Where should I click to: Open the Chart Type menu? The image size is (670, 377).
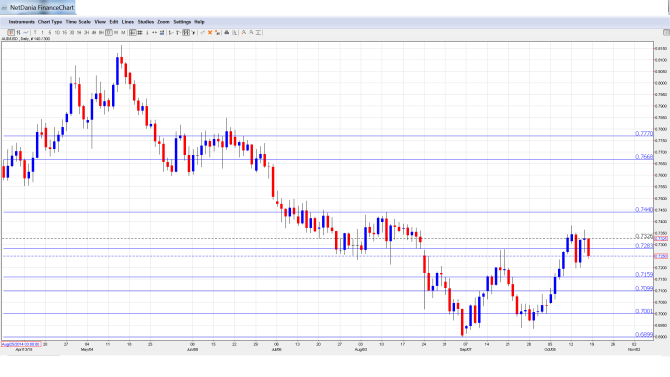[50, 22]
